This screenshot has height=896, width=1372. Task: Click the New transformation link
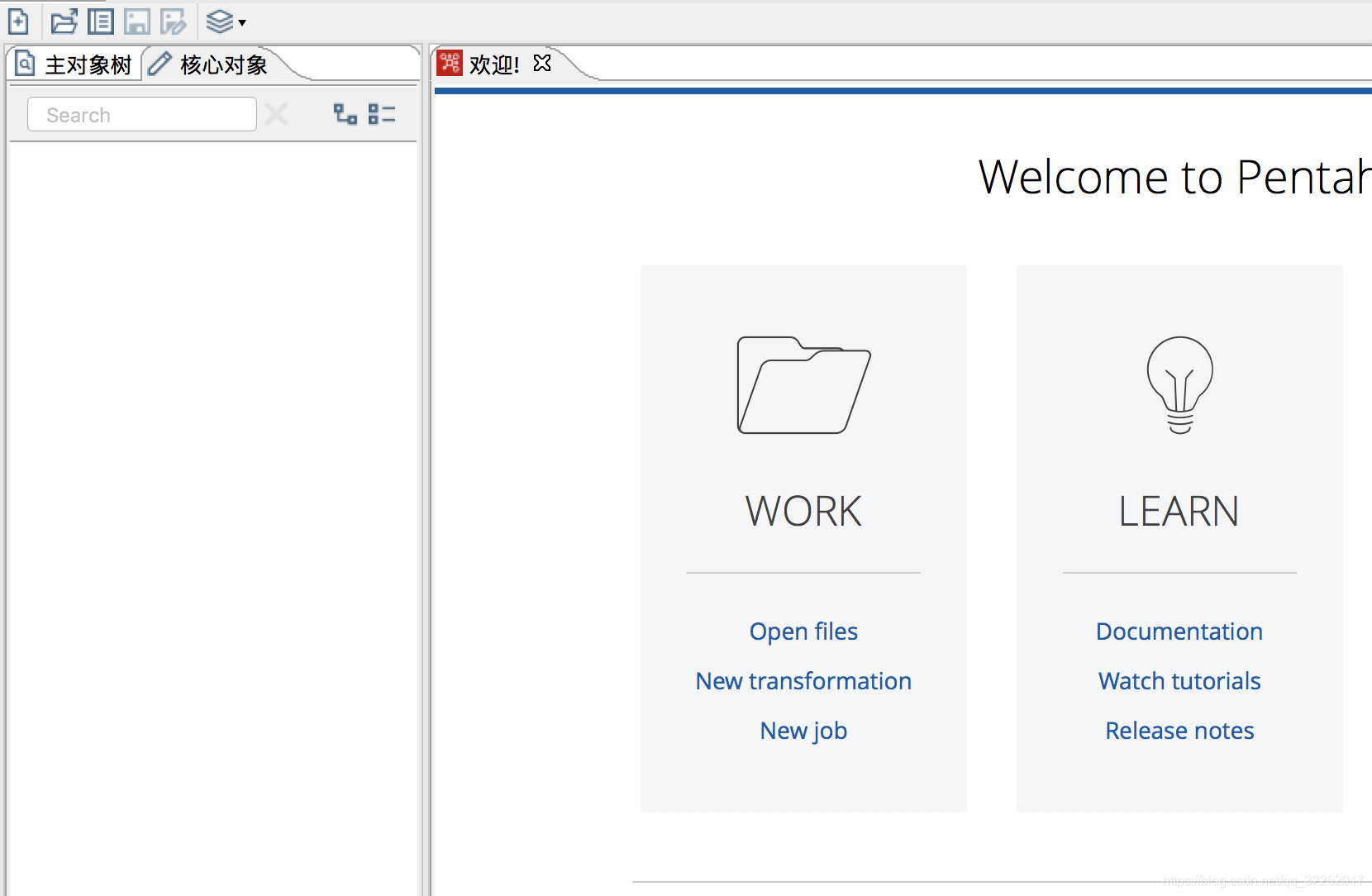(x=803, y=681)
